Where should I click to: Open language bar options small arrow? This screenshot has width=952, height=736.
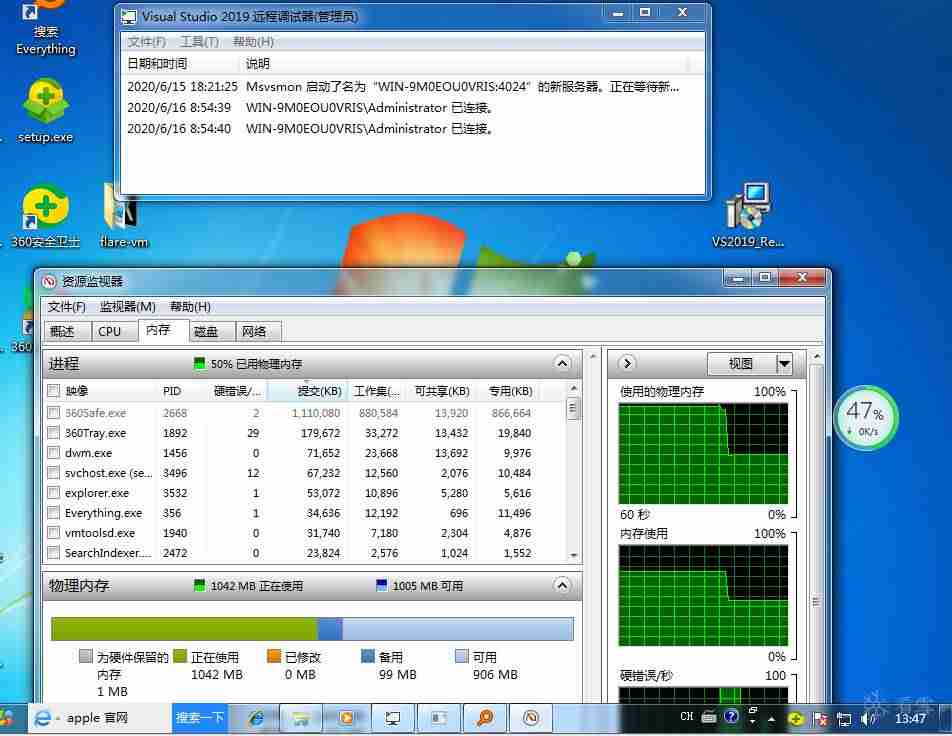click(753, 722)
